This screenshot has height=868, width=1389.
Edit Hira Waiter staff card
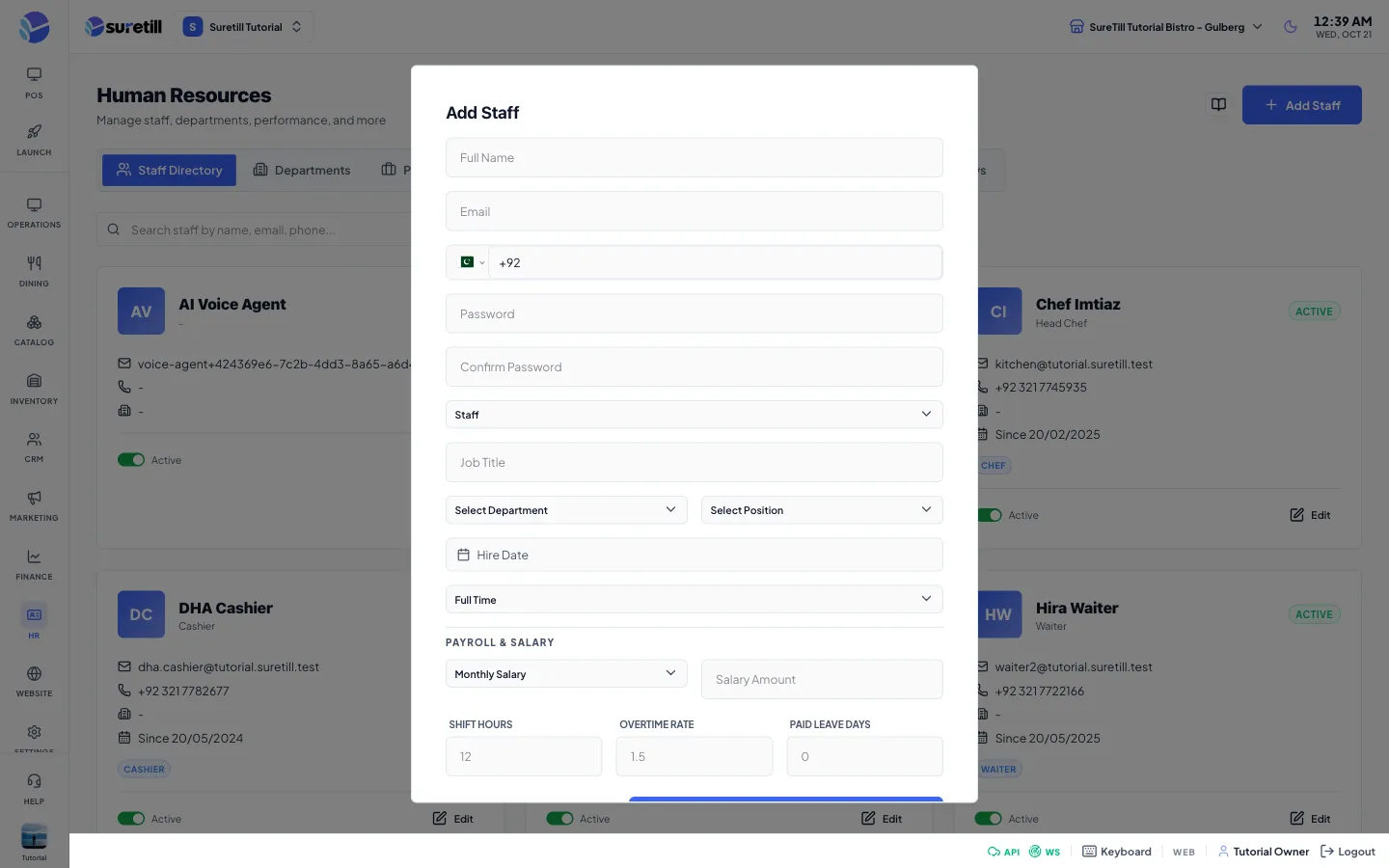click(1310, 819)
